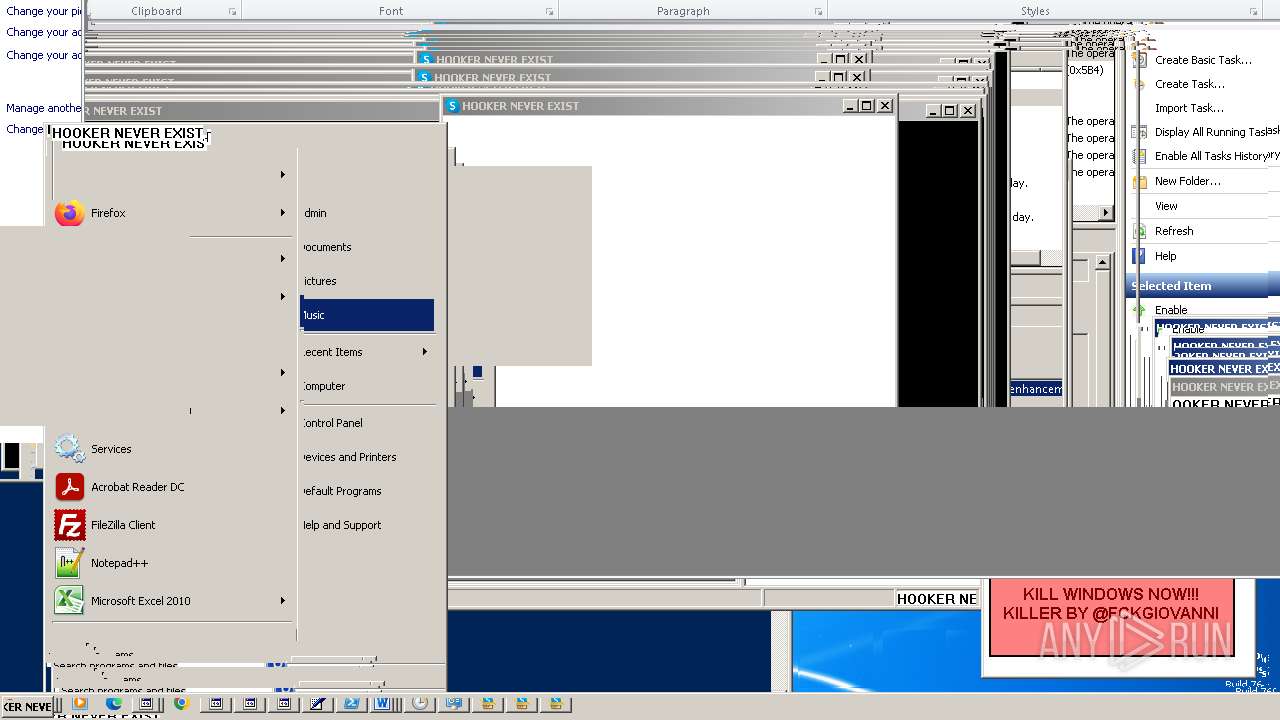Click the Google Chrome taskbar icon
1280x720 pixels.
click(181, 704)
